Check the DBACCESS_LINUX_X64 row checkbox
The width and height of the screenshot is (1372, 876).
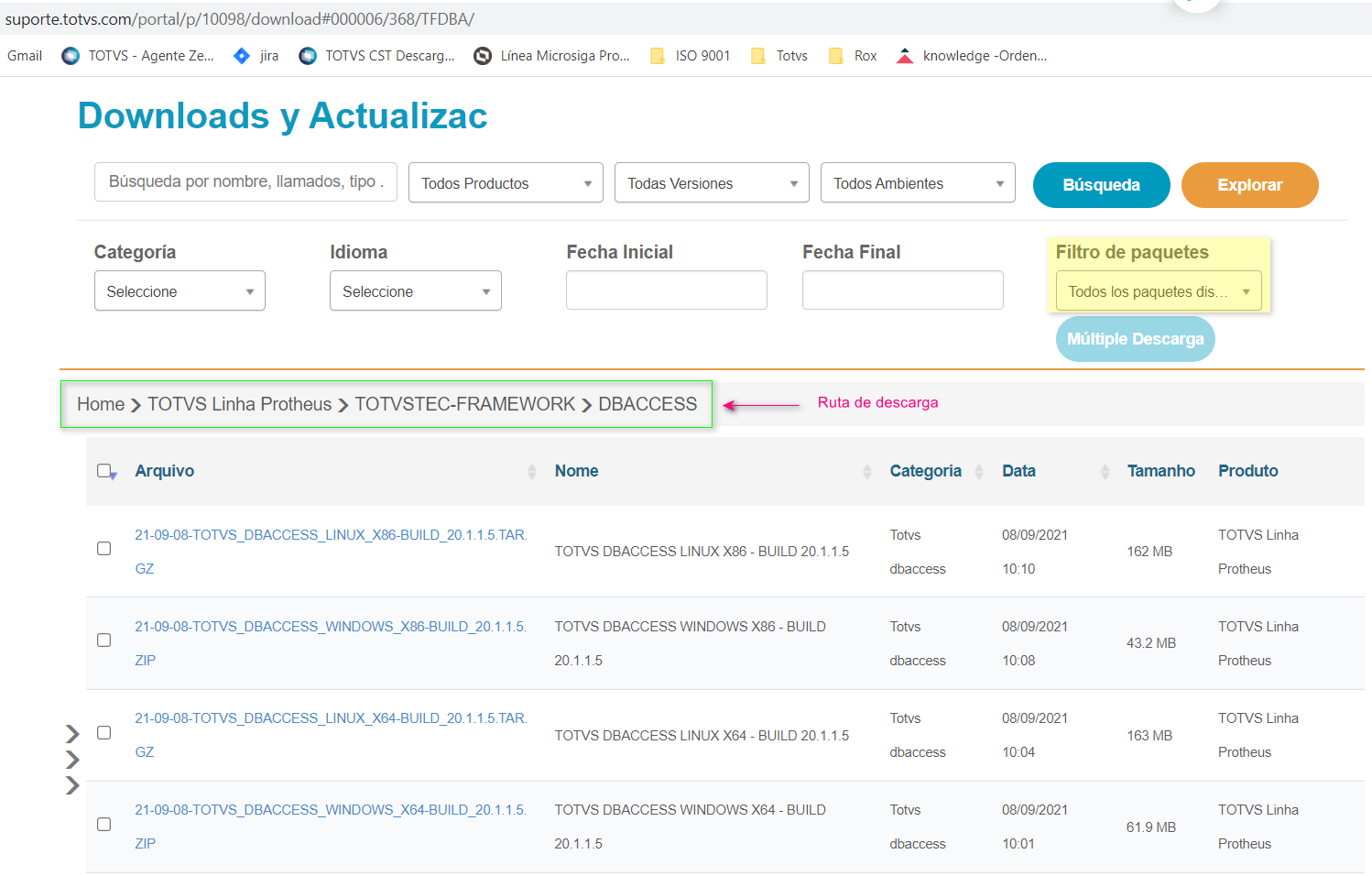[x=104, y=733]
